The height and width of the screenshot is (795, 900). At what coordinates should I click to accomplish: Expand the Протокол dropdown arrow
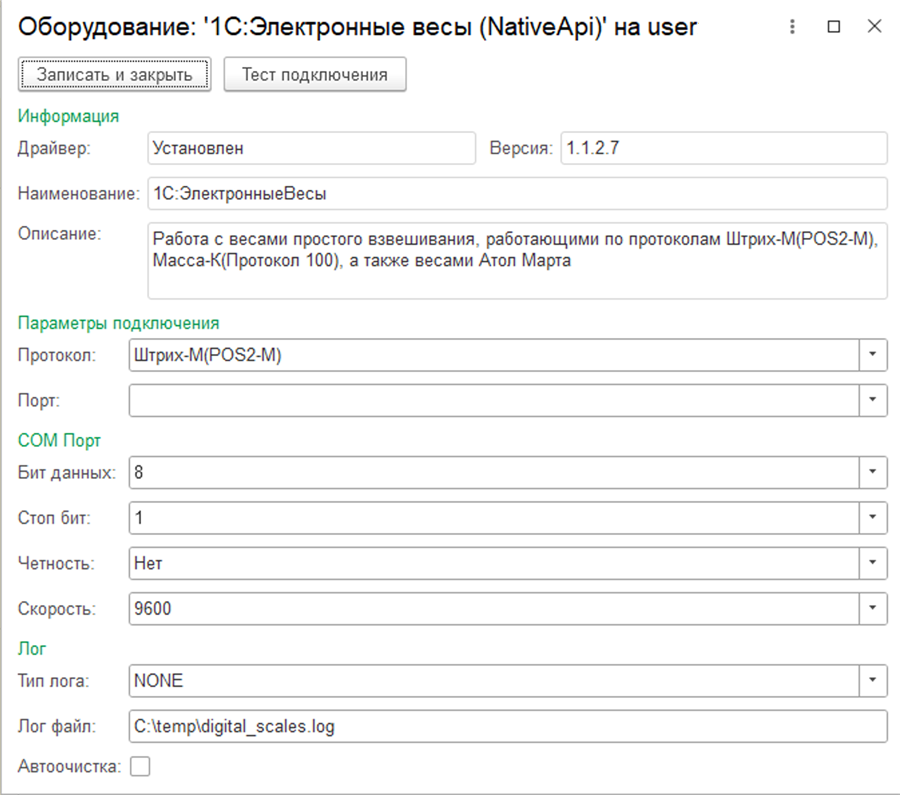[872, 355]
